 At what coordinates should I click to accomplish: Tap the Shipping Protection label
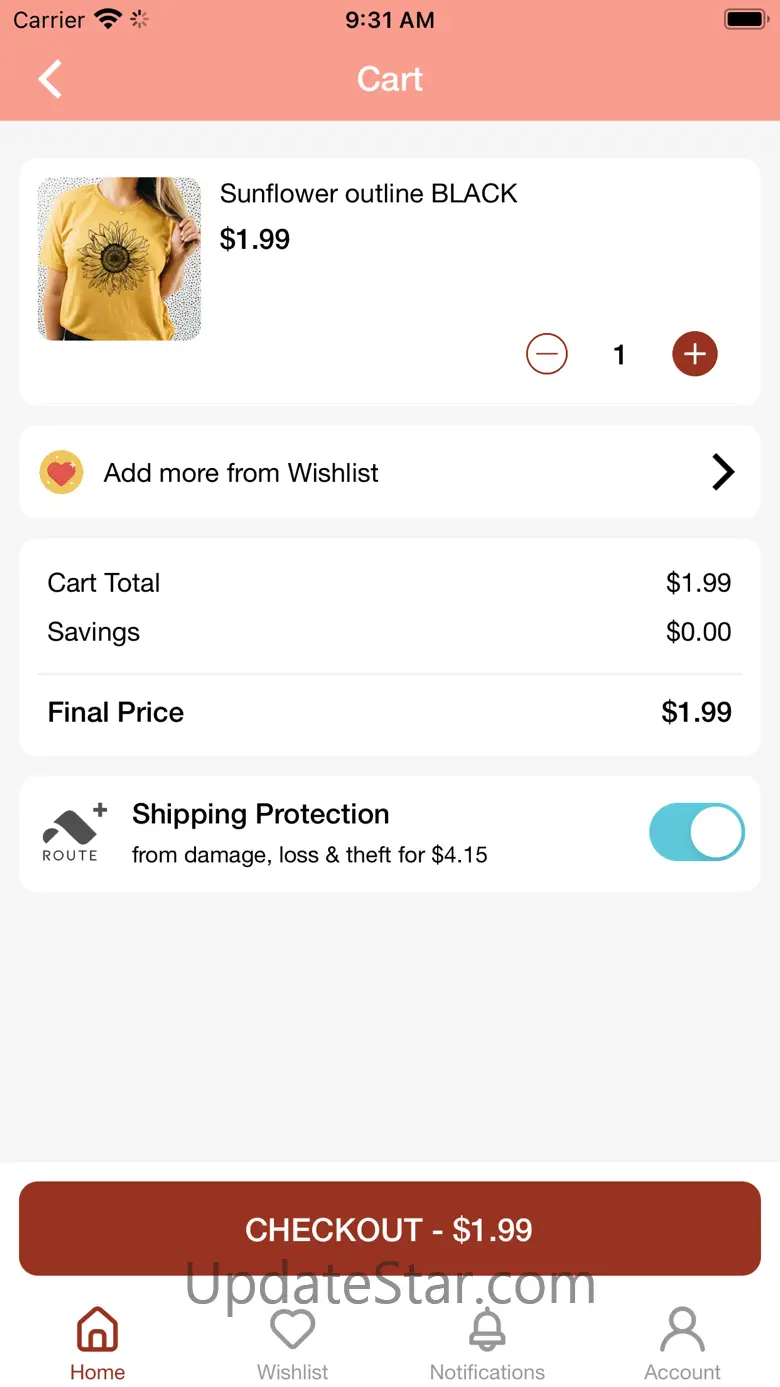click(260, 814)
